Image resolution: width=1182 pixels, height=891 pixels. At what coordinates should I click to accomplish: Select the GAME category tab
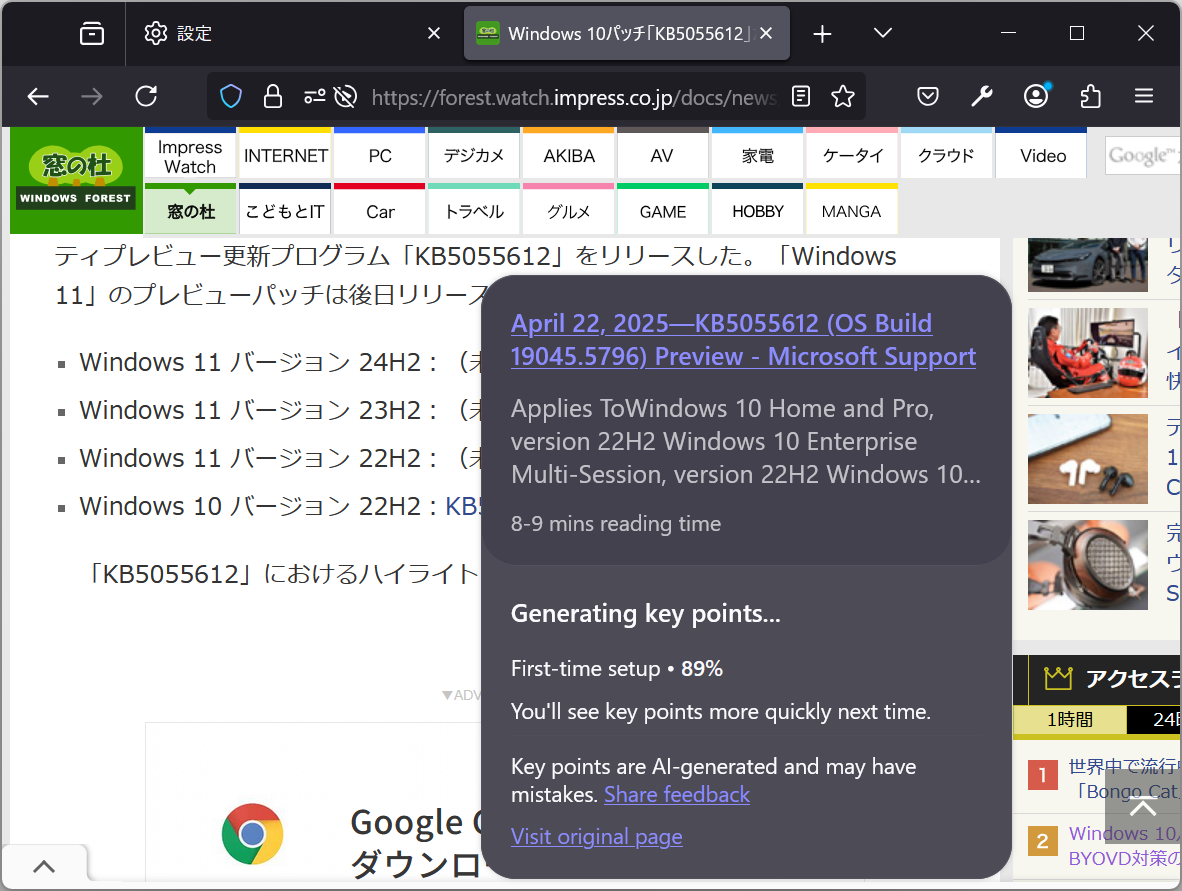(662, 211)
